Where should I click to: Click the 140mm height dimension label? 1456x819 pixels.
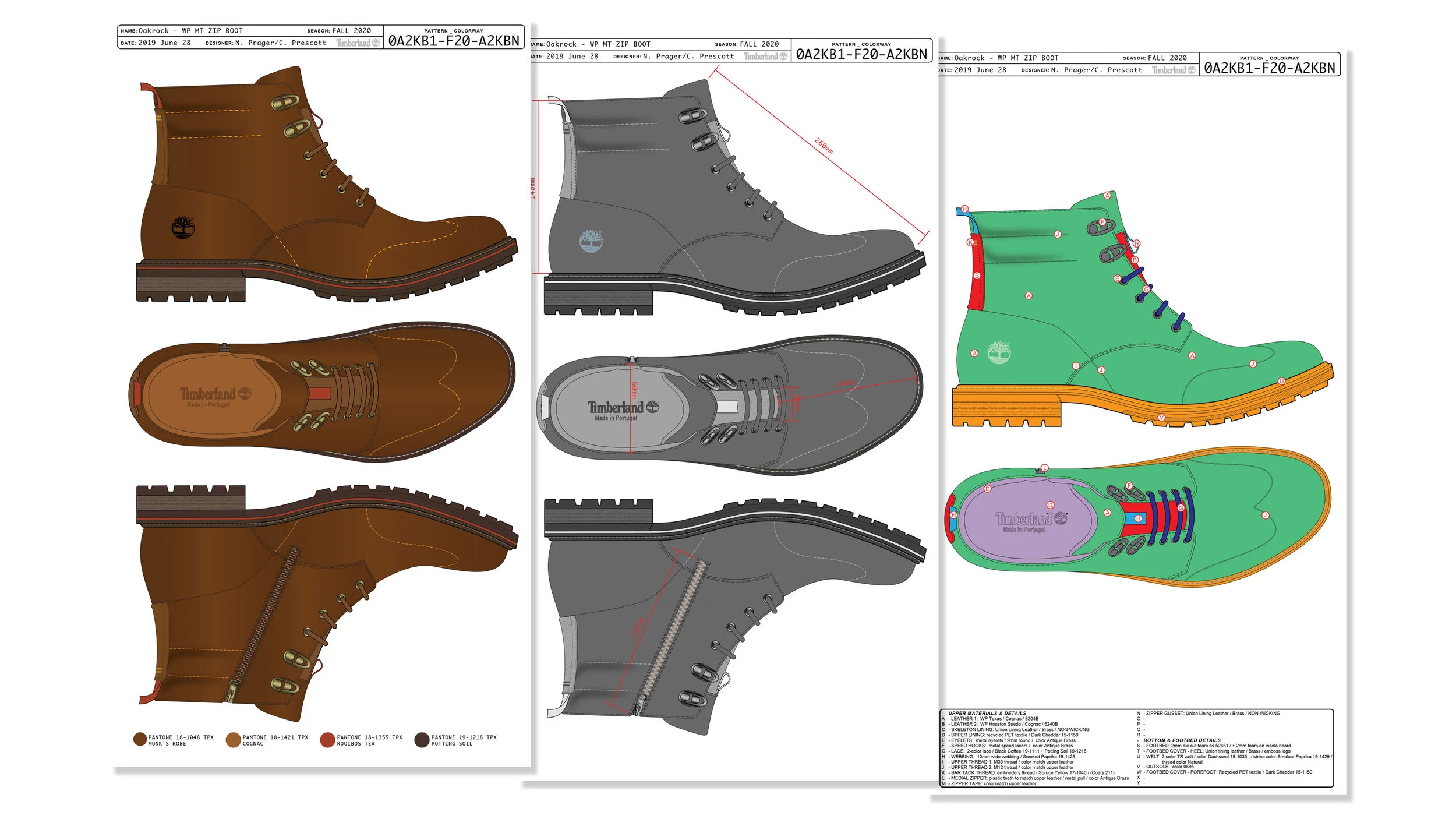point(532,188)
